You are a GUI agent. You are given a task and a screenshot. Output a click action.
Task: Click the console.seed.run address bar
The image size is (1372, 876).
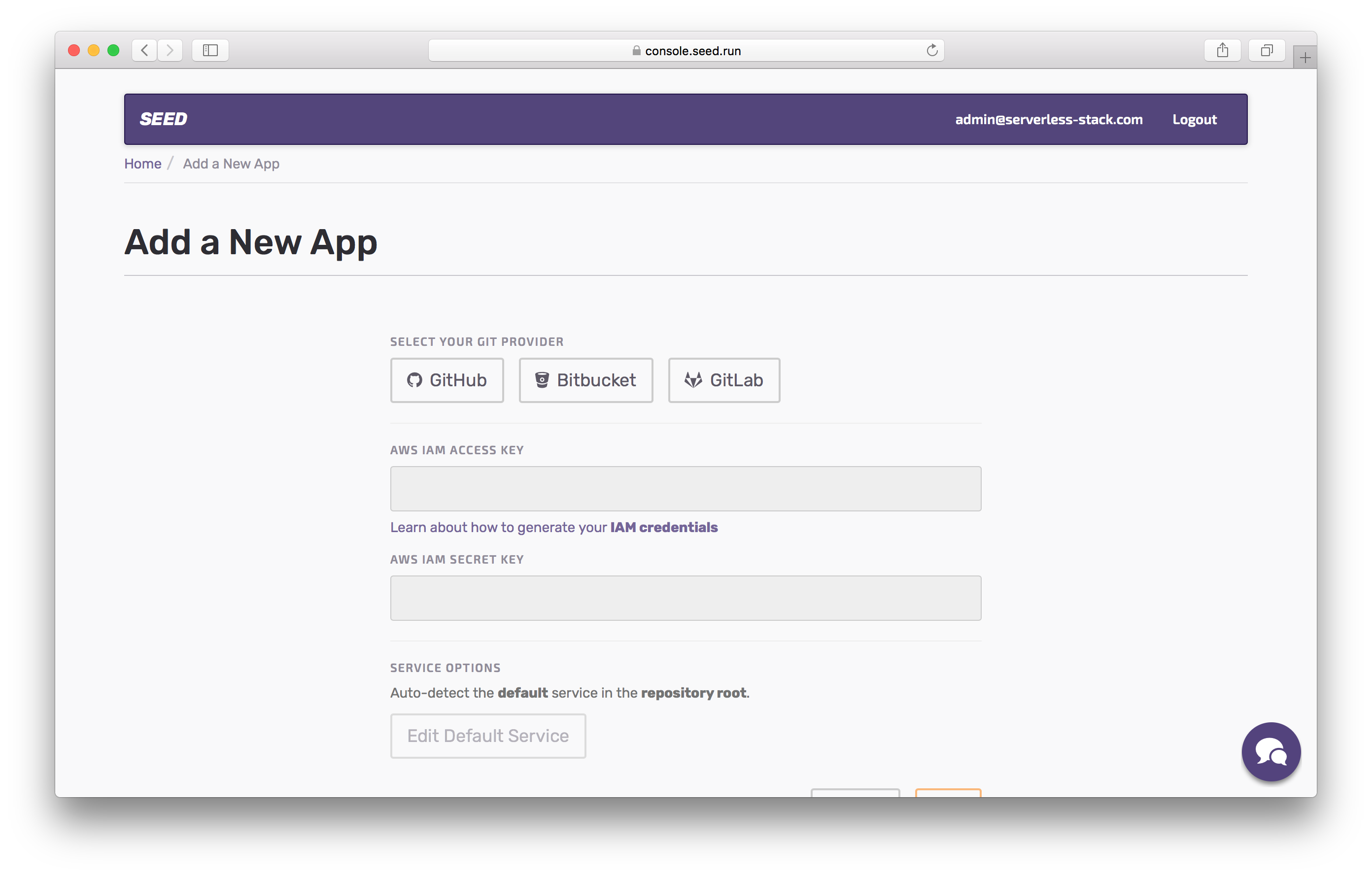point(686,51)
